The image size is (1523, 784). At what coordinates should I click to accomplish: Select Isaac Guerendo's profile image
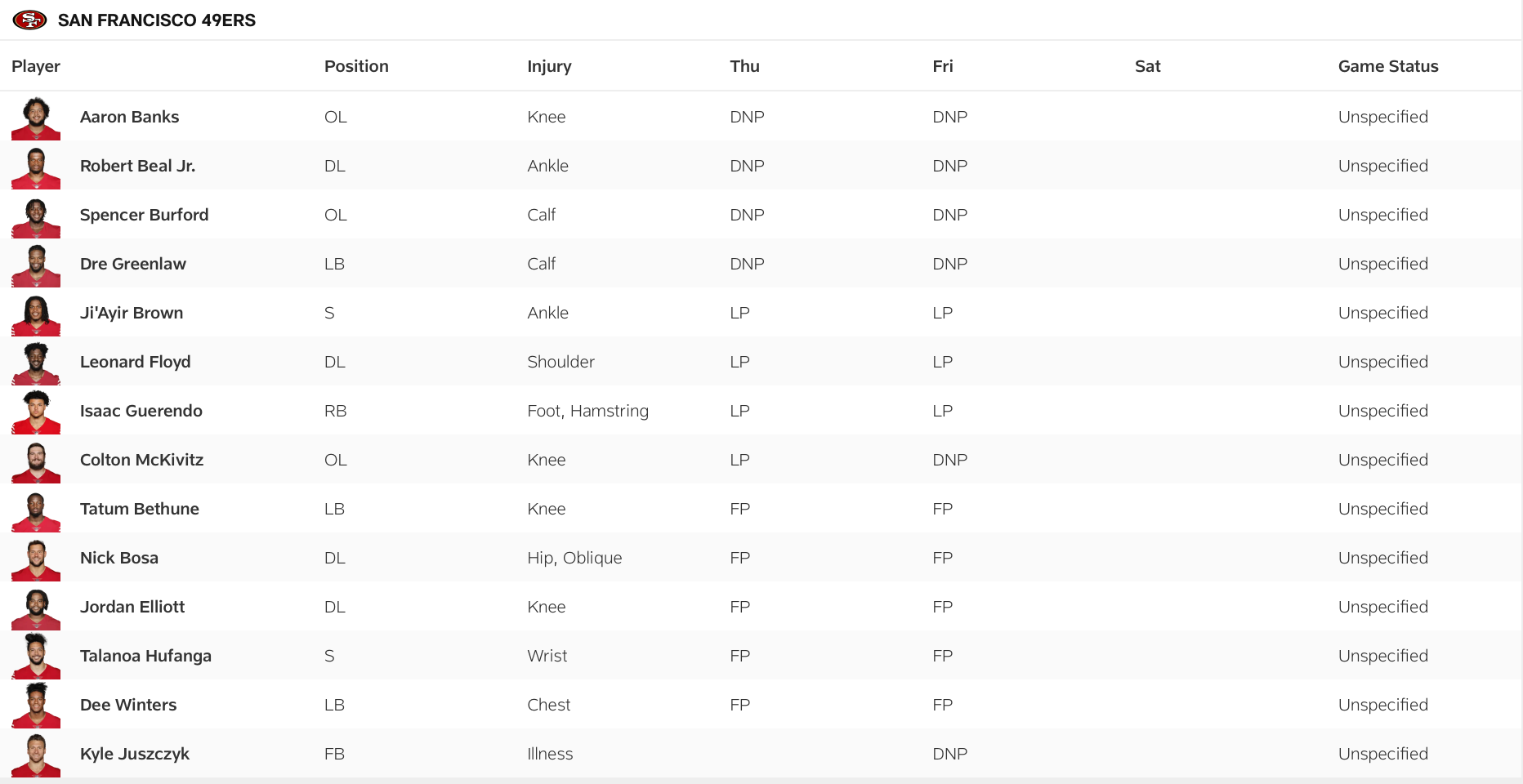[x=35, y=410]
